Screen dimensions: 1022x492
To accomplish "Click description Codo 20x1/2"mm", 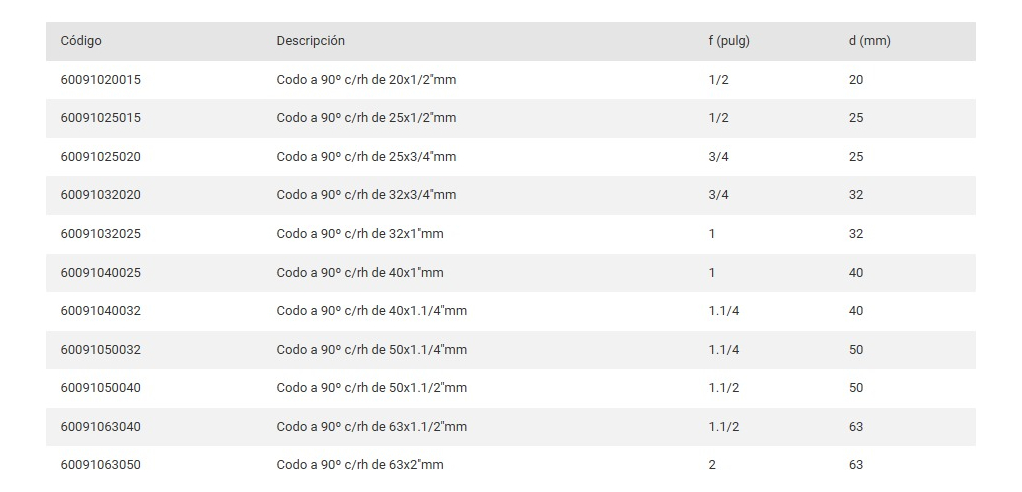I will (x=366, y=80).
